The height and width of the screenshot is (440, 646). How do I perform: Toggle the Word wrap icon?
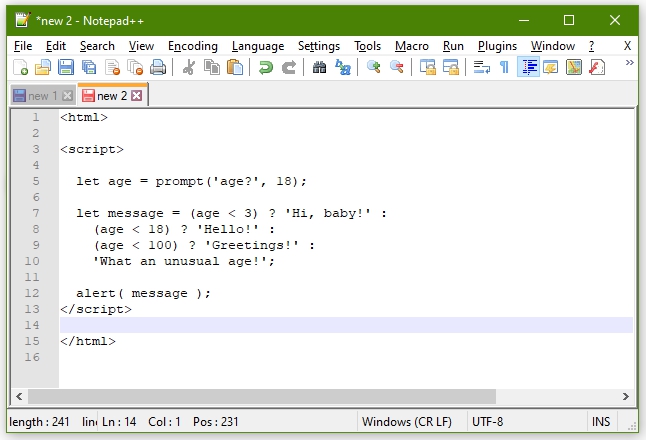(482, 67)
